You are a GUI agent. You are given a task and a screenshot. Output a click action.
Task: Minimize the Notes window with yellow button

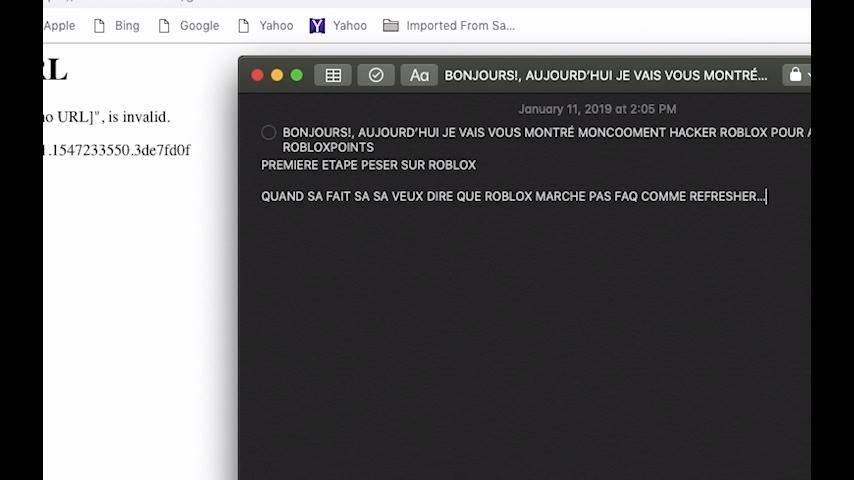[x=277, y=75]
